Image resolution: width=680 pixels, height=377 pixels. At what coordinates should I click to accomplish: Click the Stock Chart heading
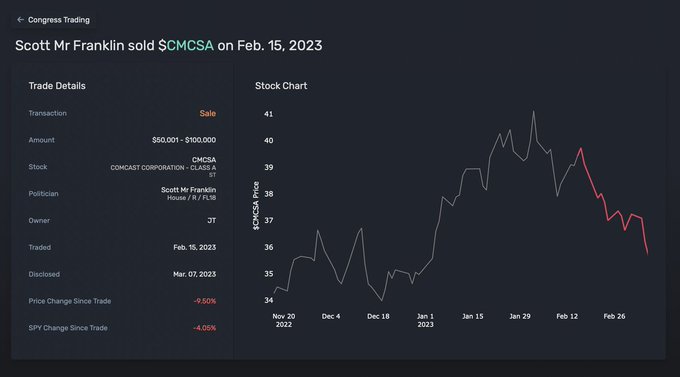pos(281,86)
